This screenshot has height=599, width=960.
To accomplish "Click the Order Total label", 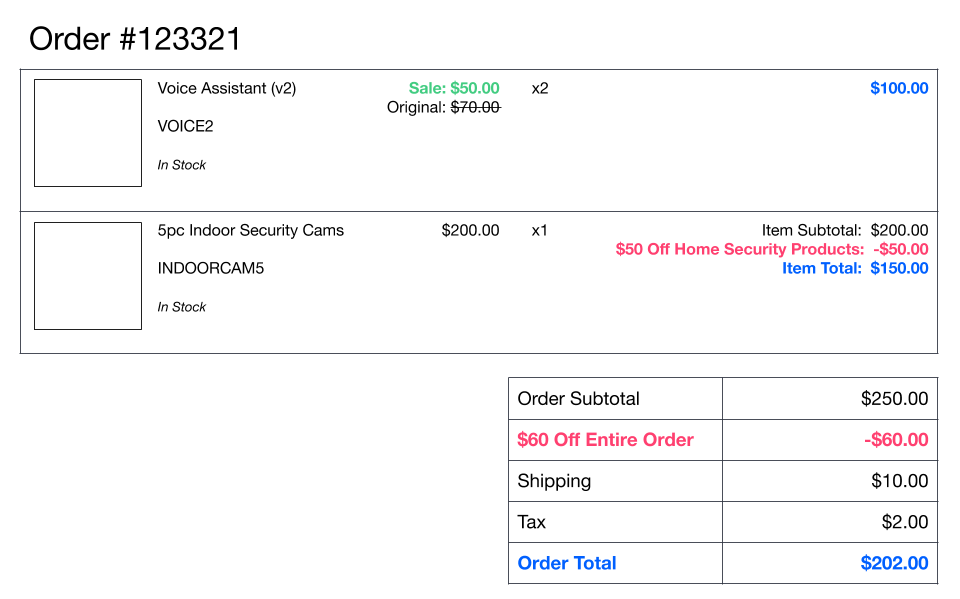I will click(x=567, y=563).
